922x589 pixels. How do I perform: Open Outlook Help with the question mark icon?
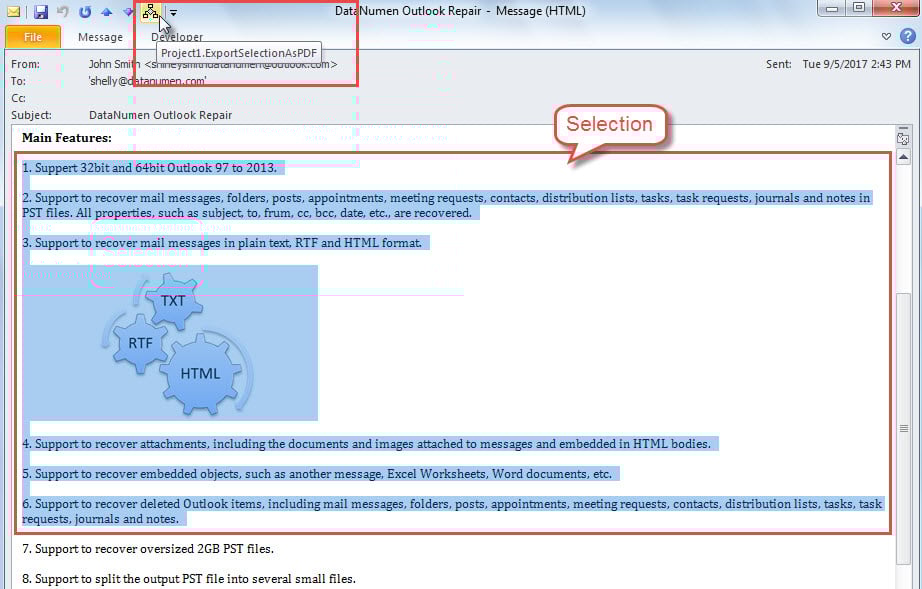[908, 36]
